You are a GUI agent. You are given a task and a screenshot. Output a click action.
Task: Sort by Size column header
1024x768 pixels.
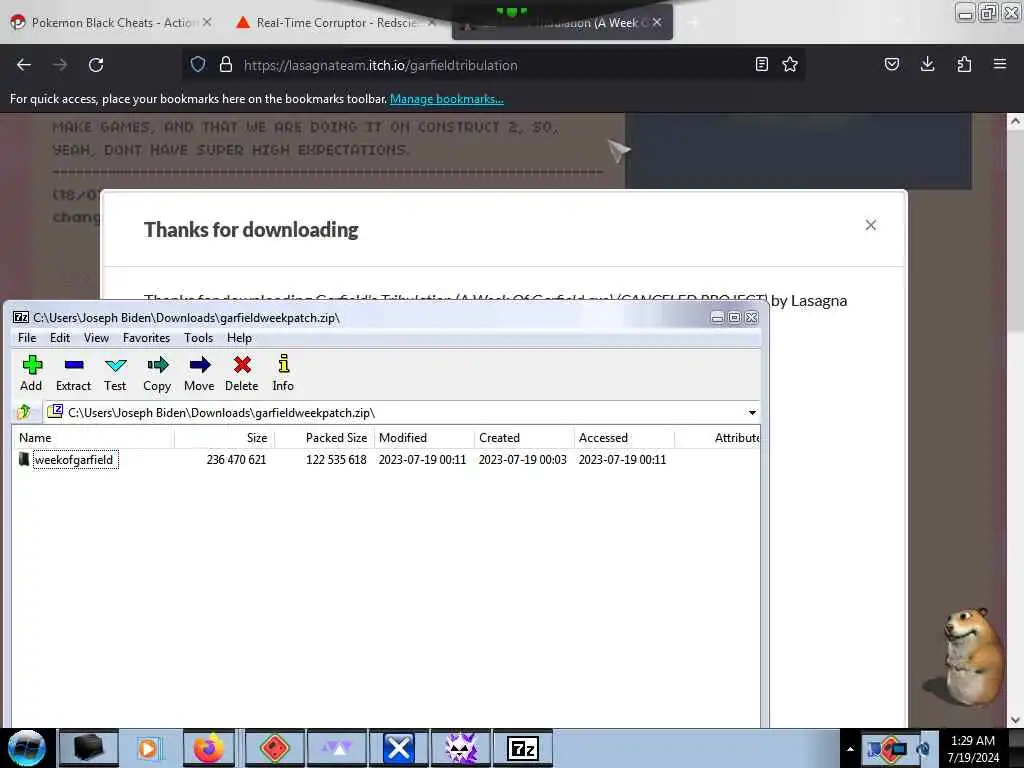click(224, 438)
